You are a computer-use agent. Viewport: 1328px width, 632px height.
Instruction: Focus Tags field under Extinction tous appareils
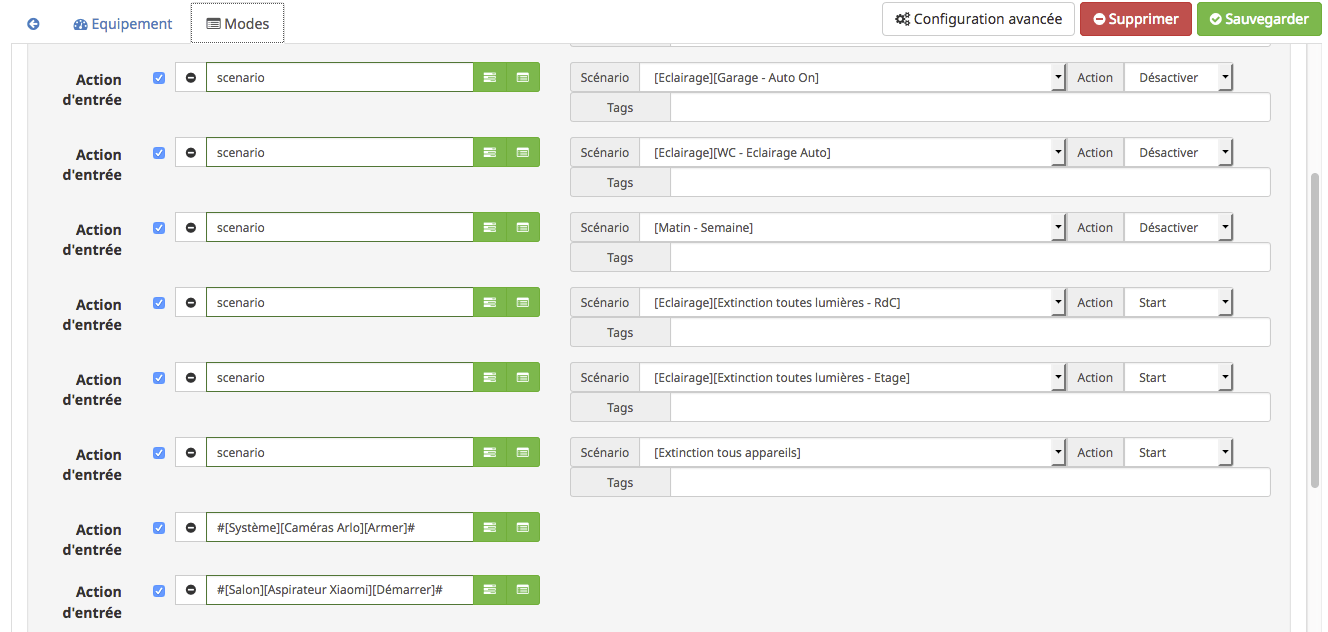tap(970, 482)
